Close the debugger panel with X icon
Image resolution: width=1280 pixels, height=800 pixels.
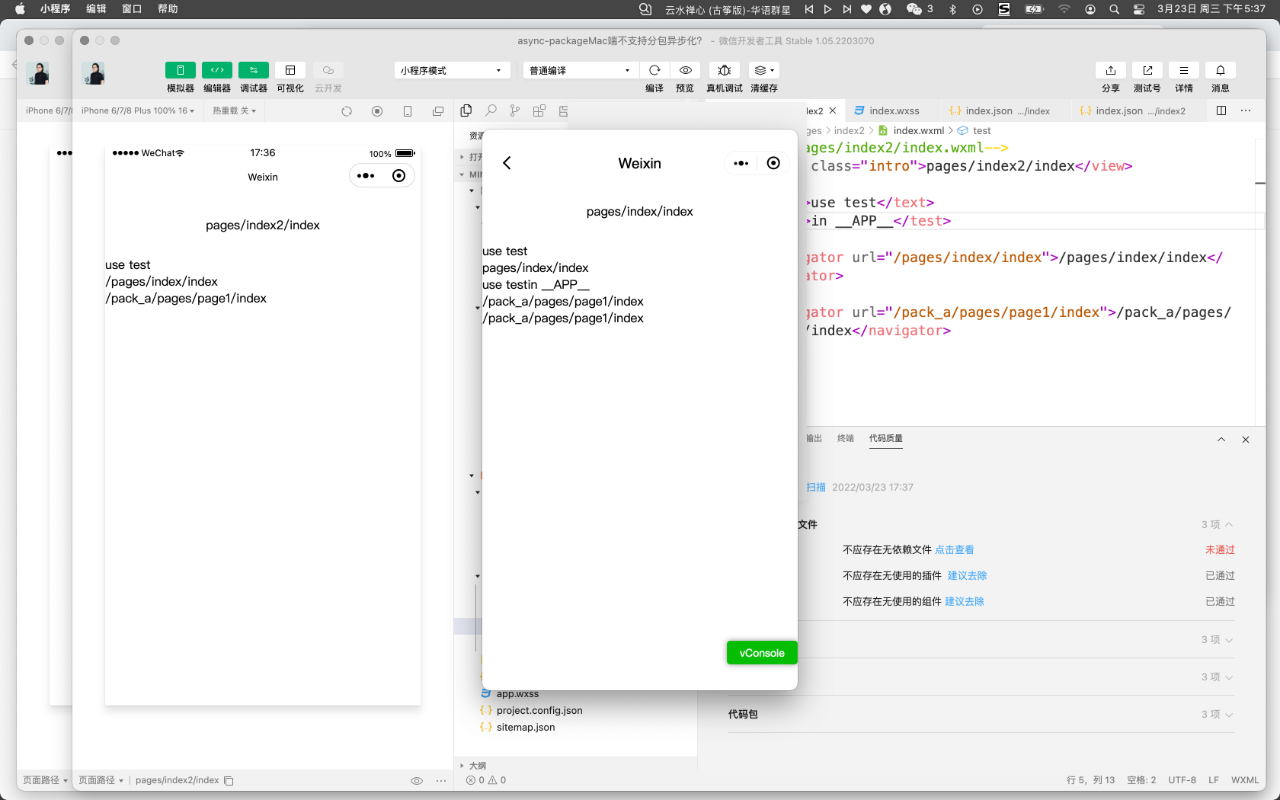(1246, 439)
